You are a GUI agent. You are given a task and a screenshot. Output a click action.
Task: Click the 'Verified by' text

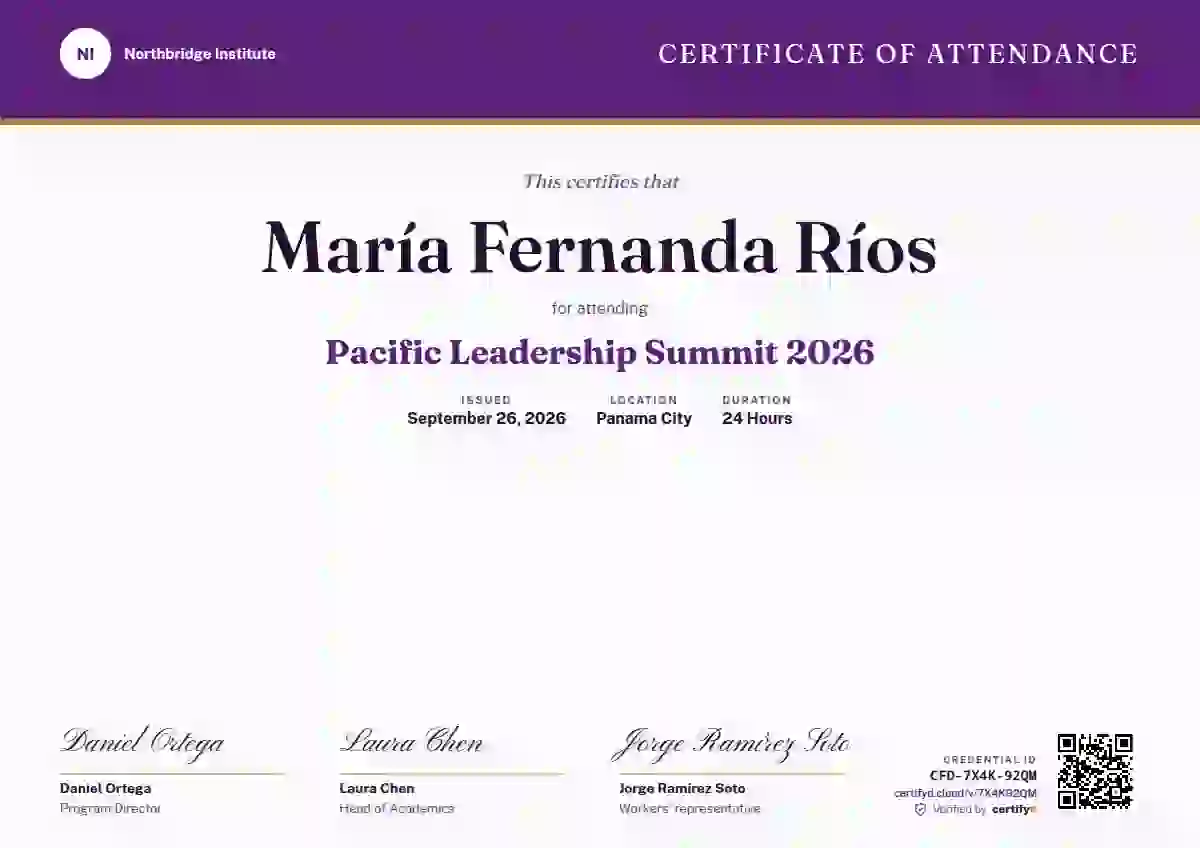pyautogui.click(x=959, y=810)
